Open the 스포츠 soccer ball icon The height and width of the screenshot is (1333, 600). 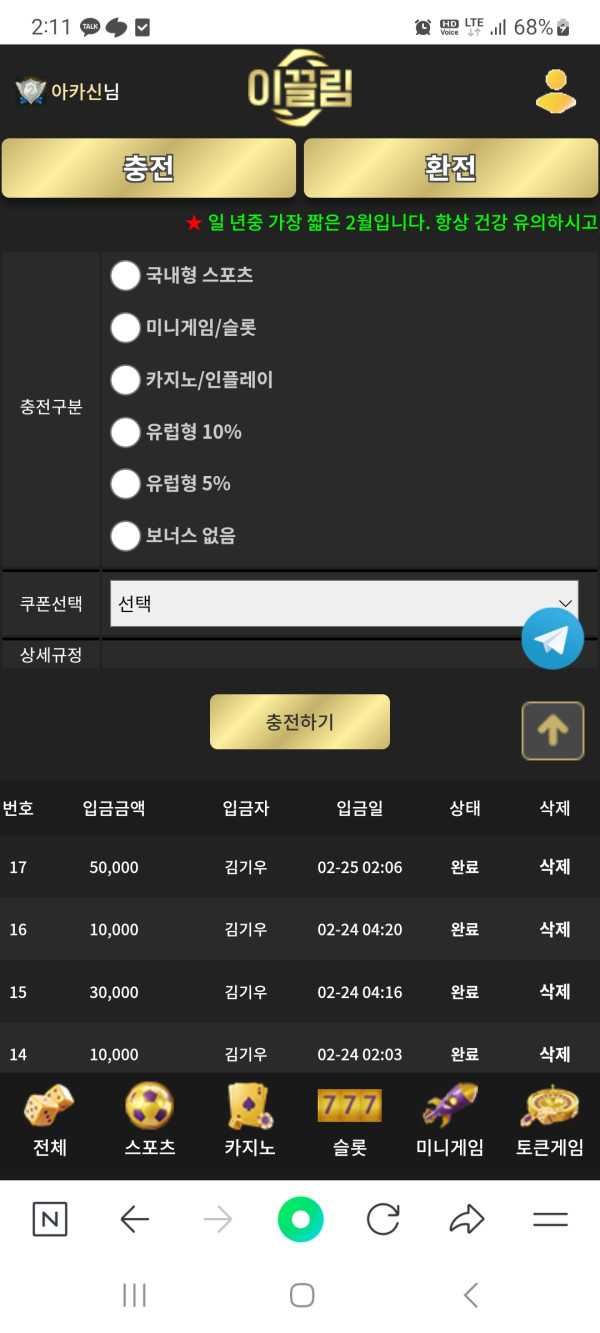pyautogui.click(x=149, y=1107)
